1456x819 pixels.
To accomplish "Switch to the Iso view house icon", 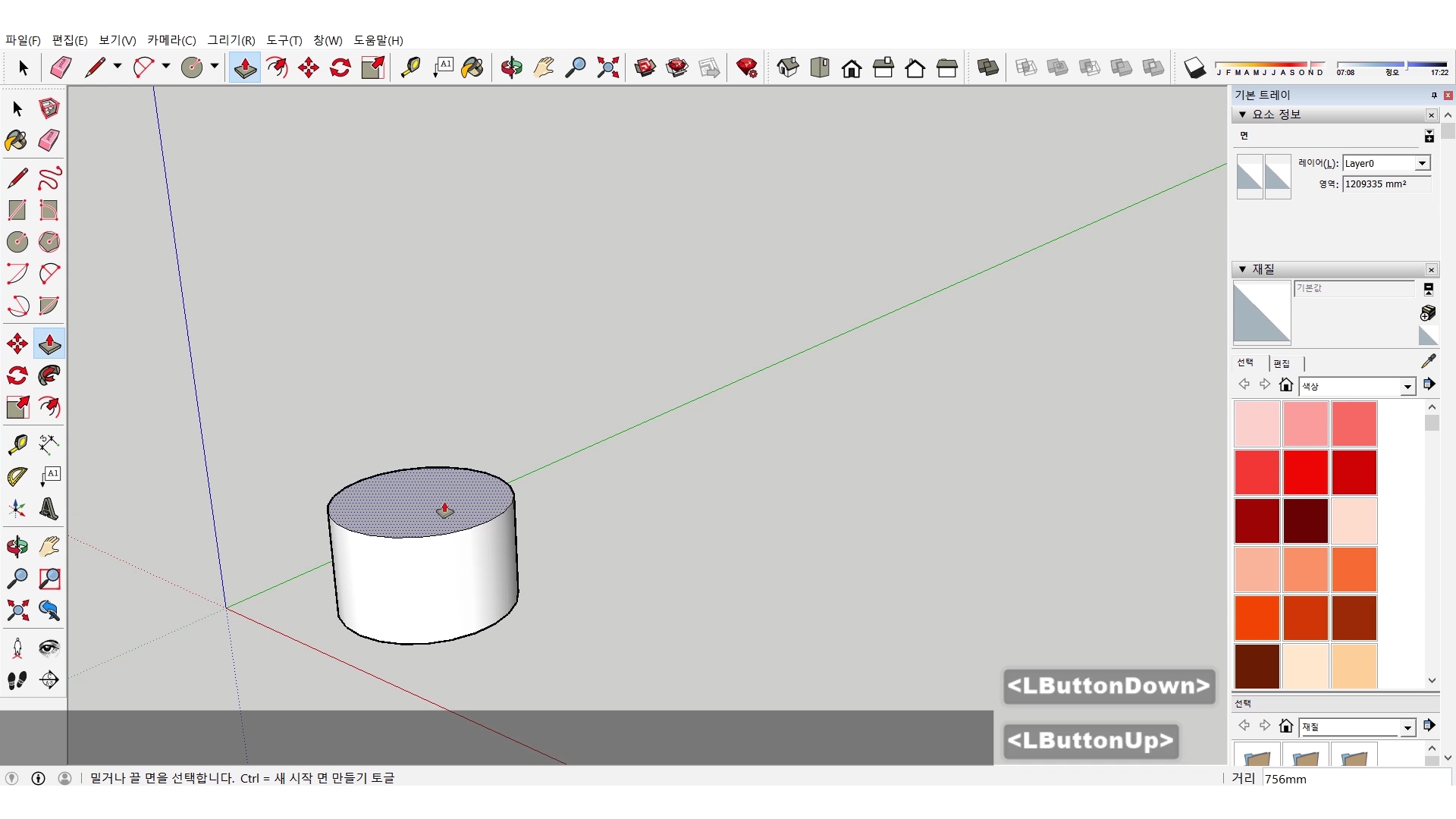I will 787,67.
